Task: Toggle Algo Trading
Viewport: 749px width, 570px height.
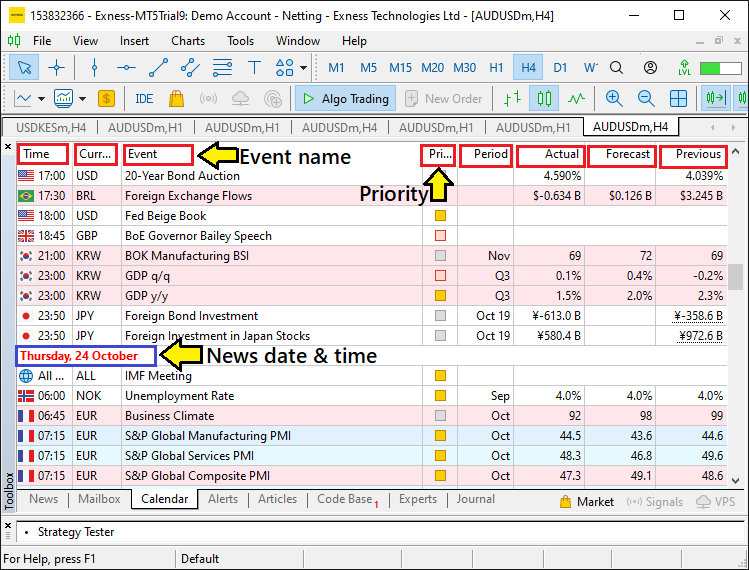Action: [x=345, y=98]
